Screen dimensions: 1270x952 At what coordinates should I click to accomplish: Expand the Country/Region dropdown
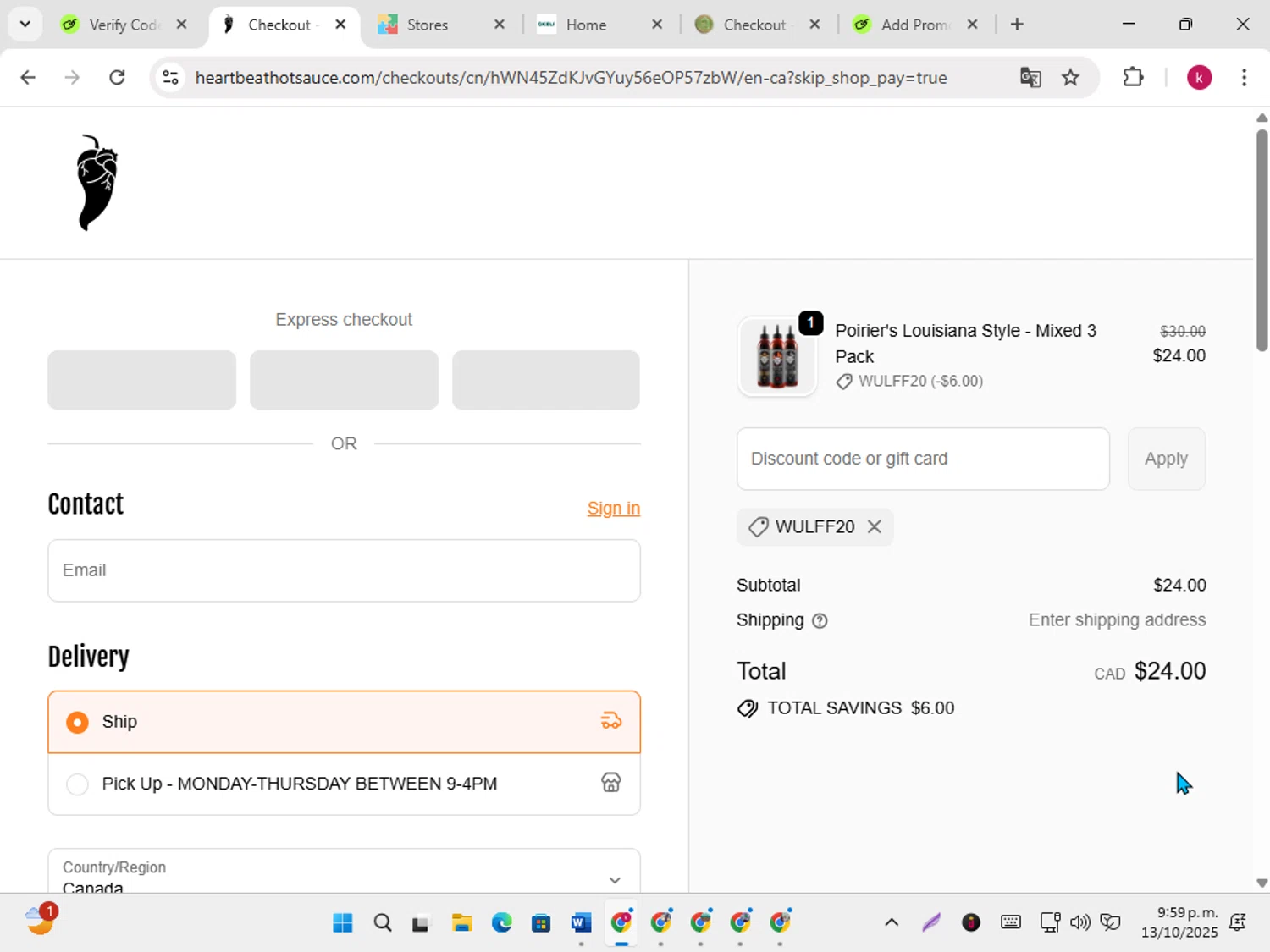click(x=344, y=872)
